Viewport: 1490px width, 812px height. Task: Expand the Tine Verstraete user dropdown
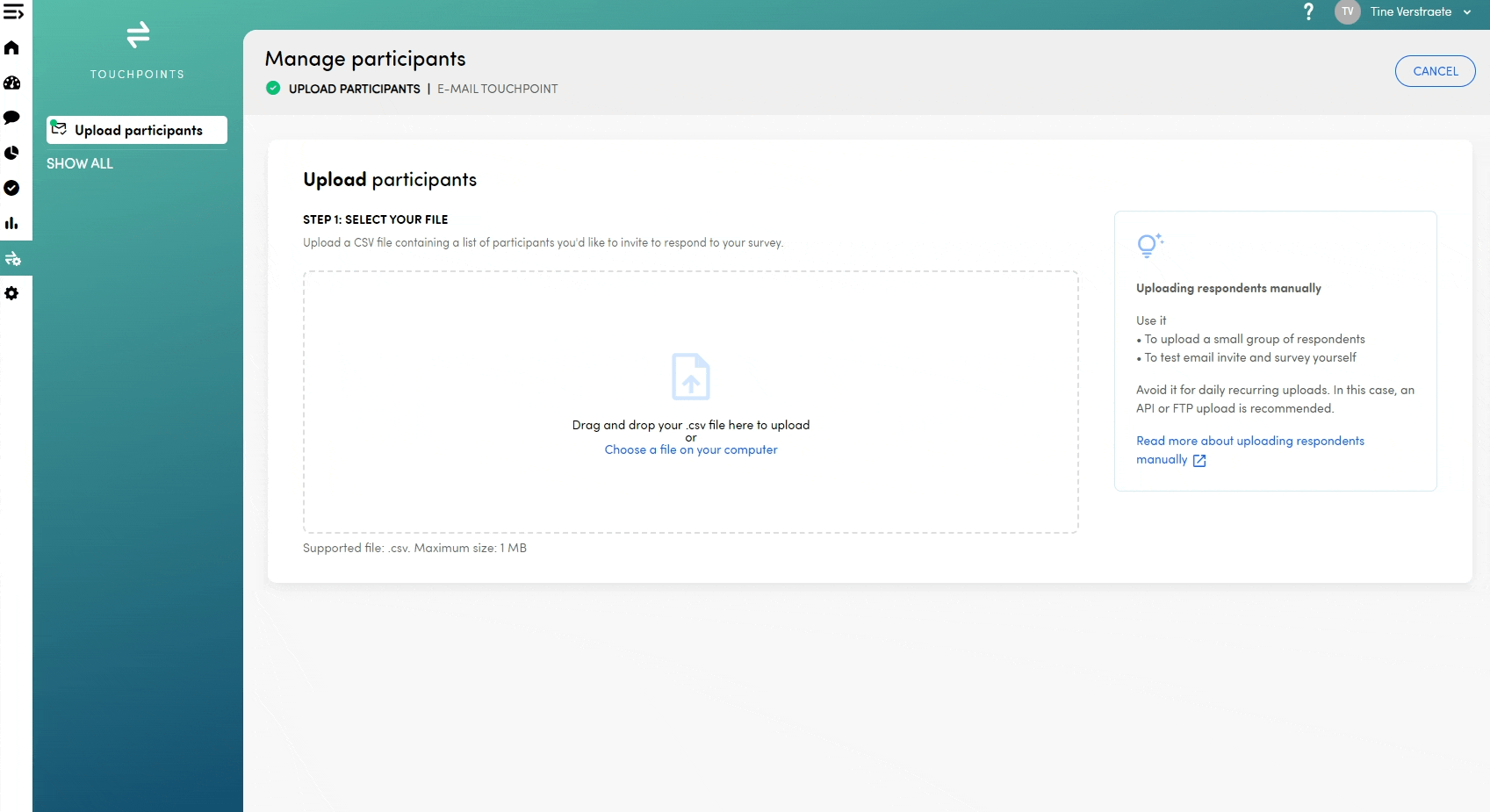coord(1466,12)
